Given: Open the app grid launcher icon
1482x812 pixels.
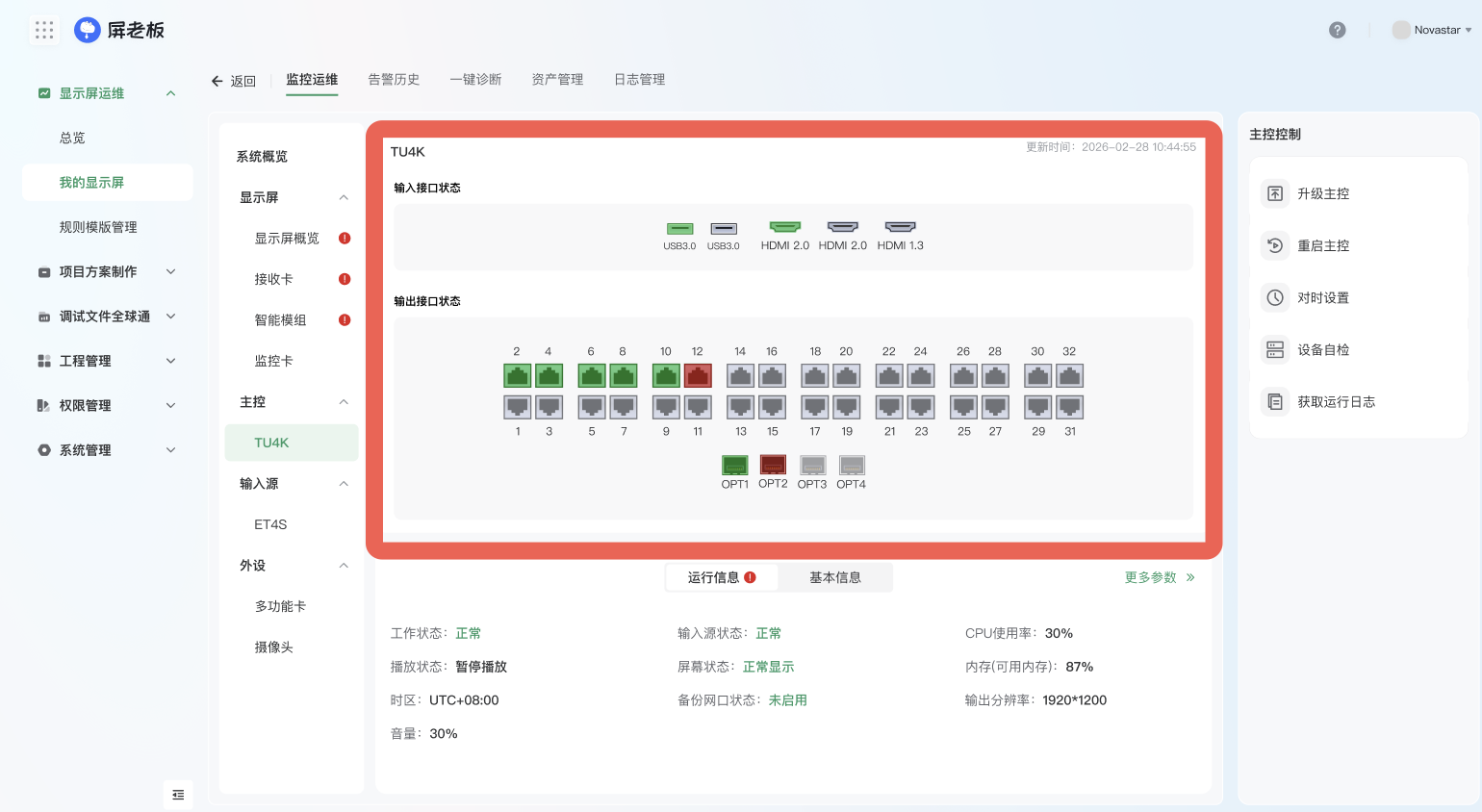Looking at the screenshot, I should 44,30.
